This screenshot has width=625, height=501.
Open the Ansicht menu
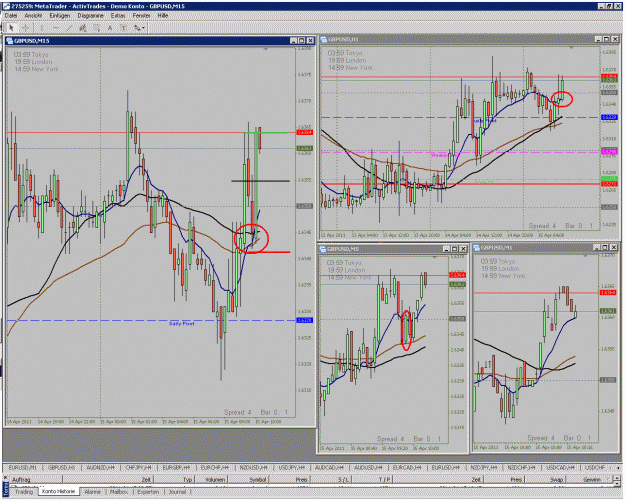click(x=33, y=16)
